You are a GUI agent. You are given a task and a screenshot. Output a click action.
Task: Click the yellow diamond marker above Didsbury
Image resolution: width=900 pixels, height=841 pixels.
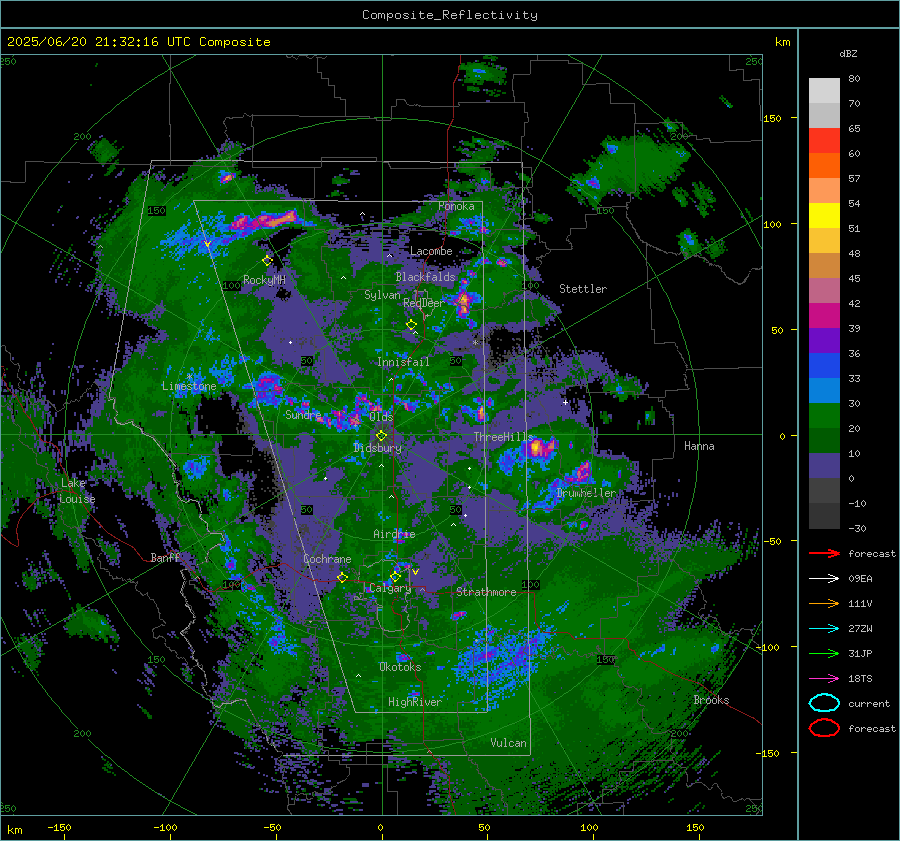pos(381,436)
